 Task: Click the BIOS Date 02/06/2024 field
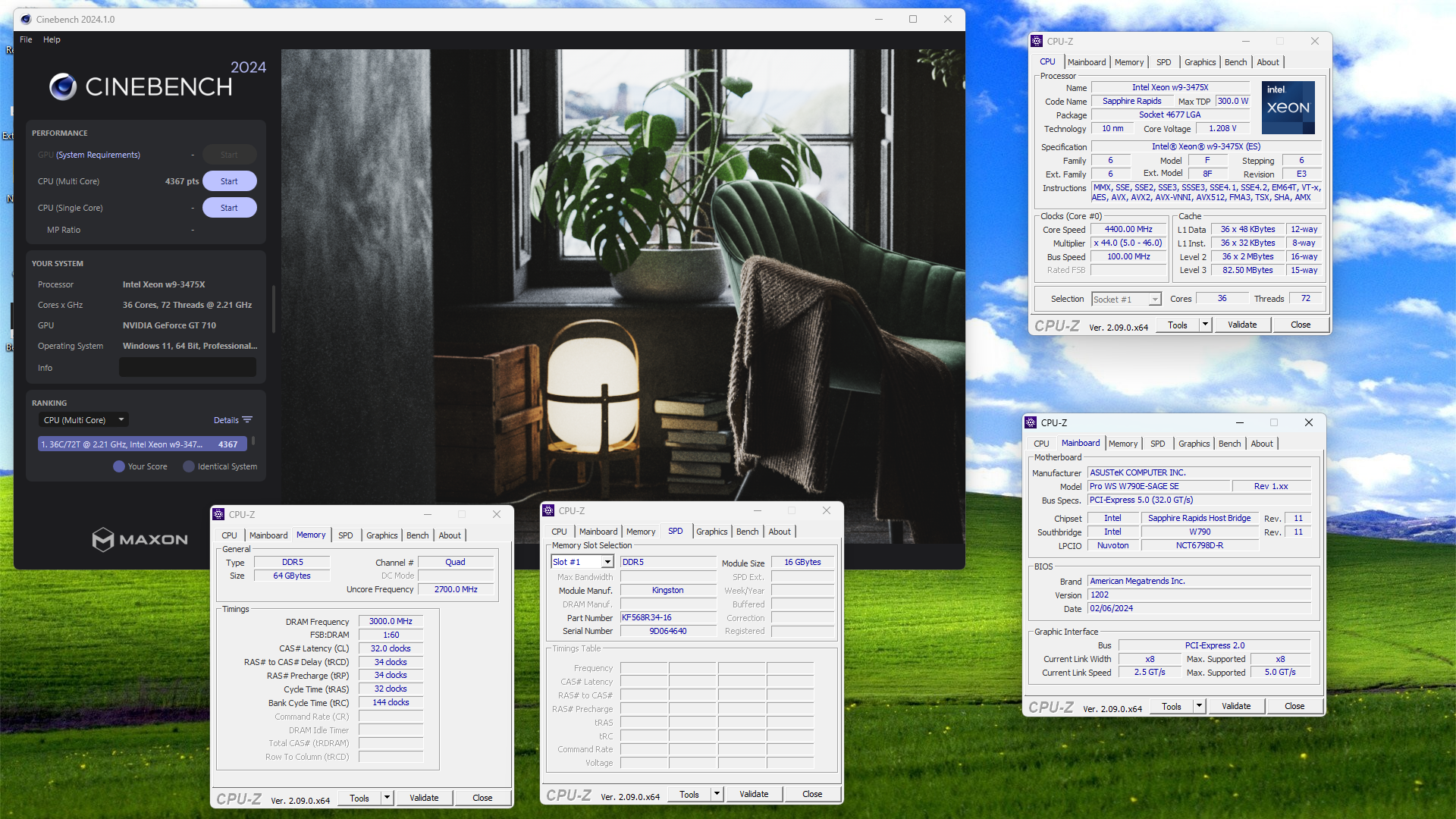(x=1199, y=608)
